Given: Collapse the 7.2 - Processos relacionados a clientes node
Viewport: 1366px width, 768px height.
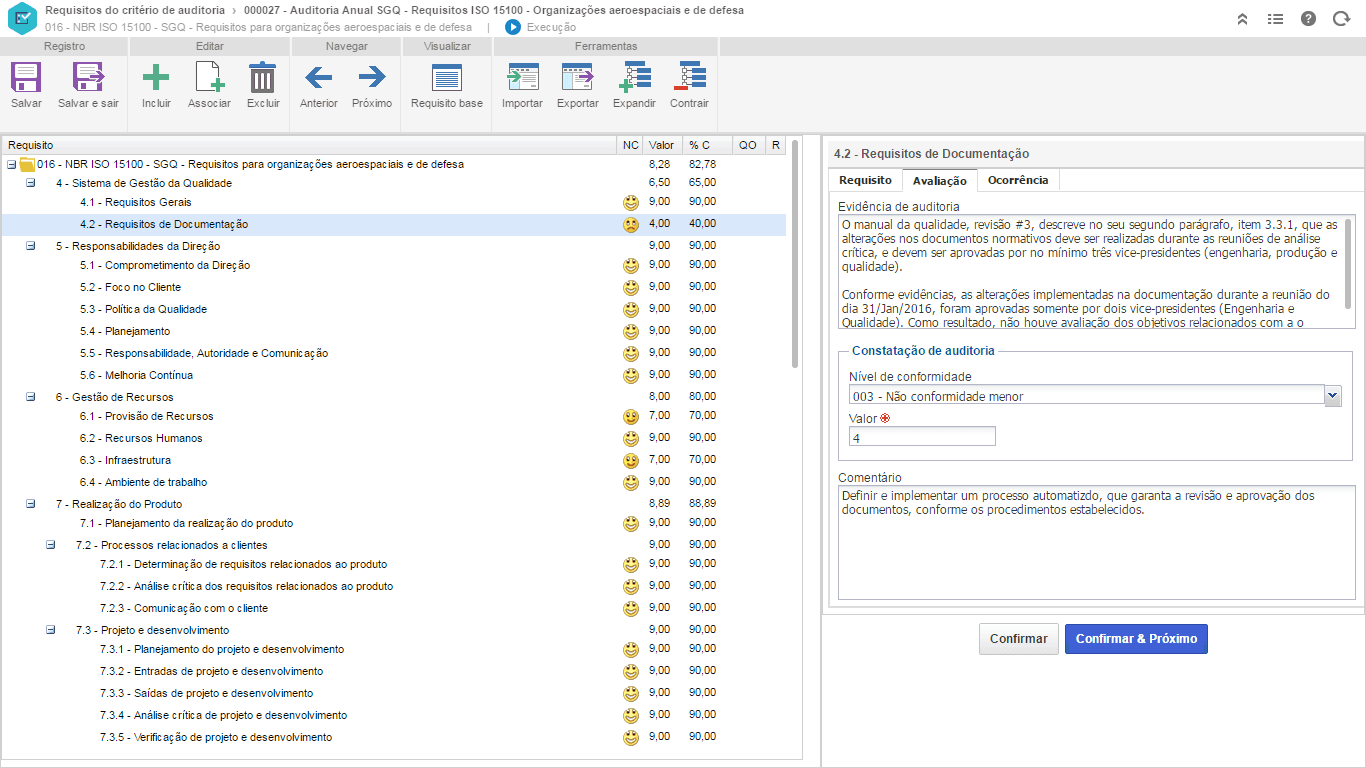Looking at the screenshot, I should (x=50, y=545).
